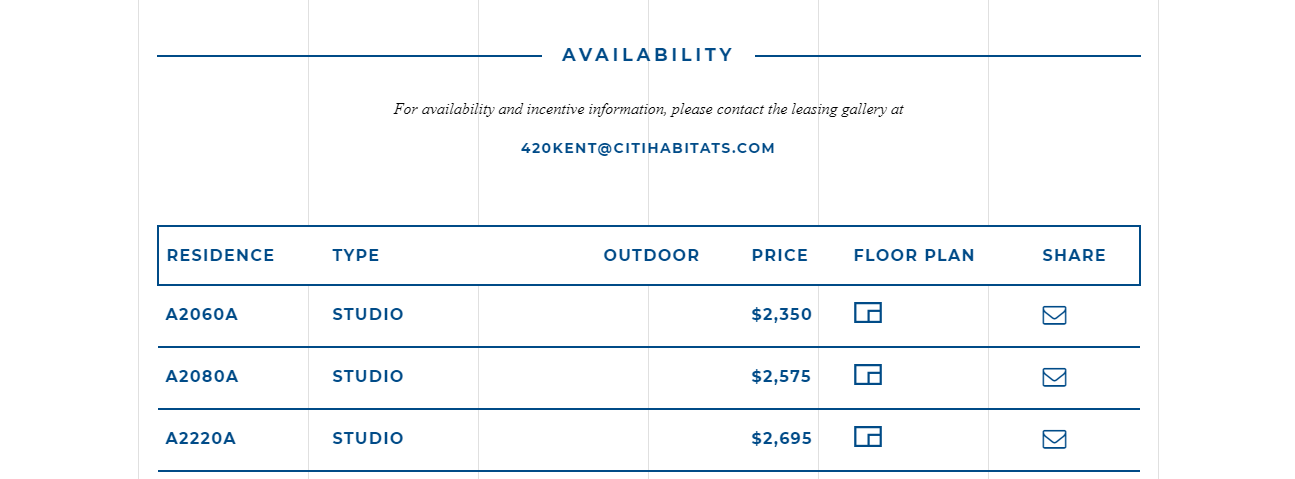Click the $2,575 price for A2080A
The image size is (1295, 479).
pyautogui.click(x=781, y=376)
